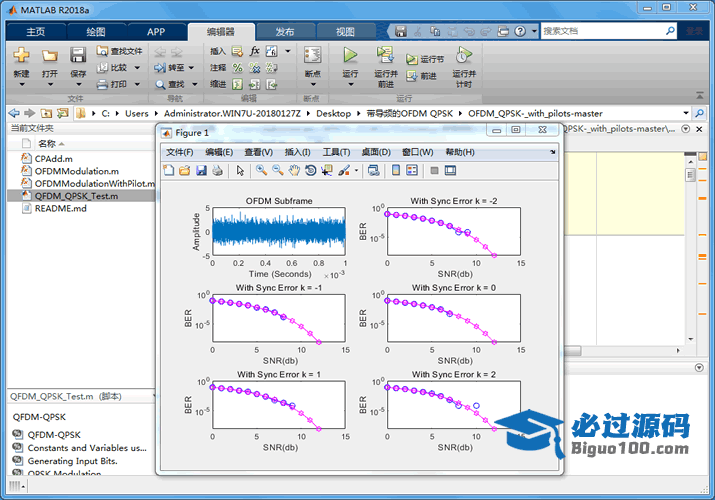Select README.md in file list

click(x=60, y=208)
